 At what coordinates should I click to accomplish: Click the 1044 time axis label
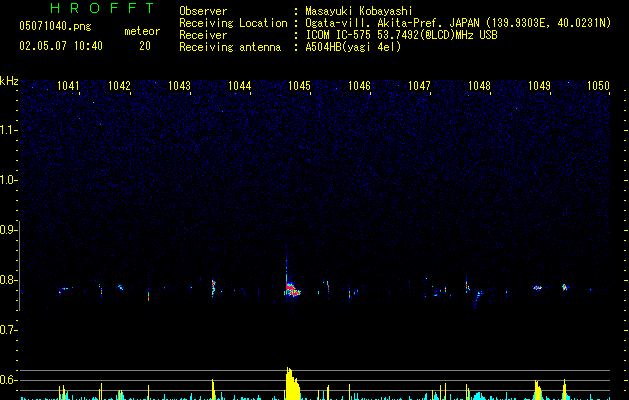239,86
